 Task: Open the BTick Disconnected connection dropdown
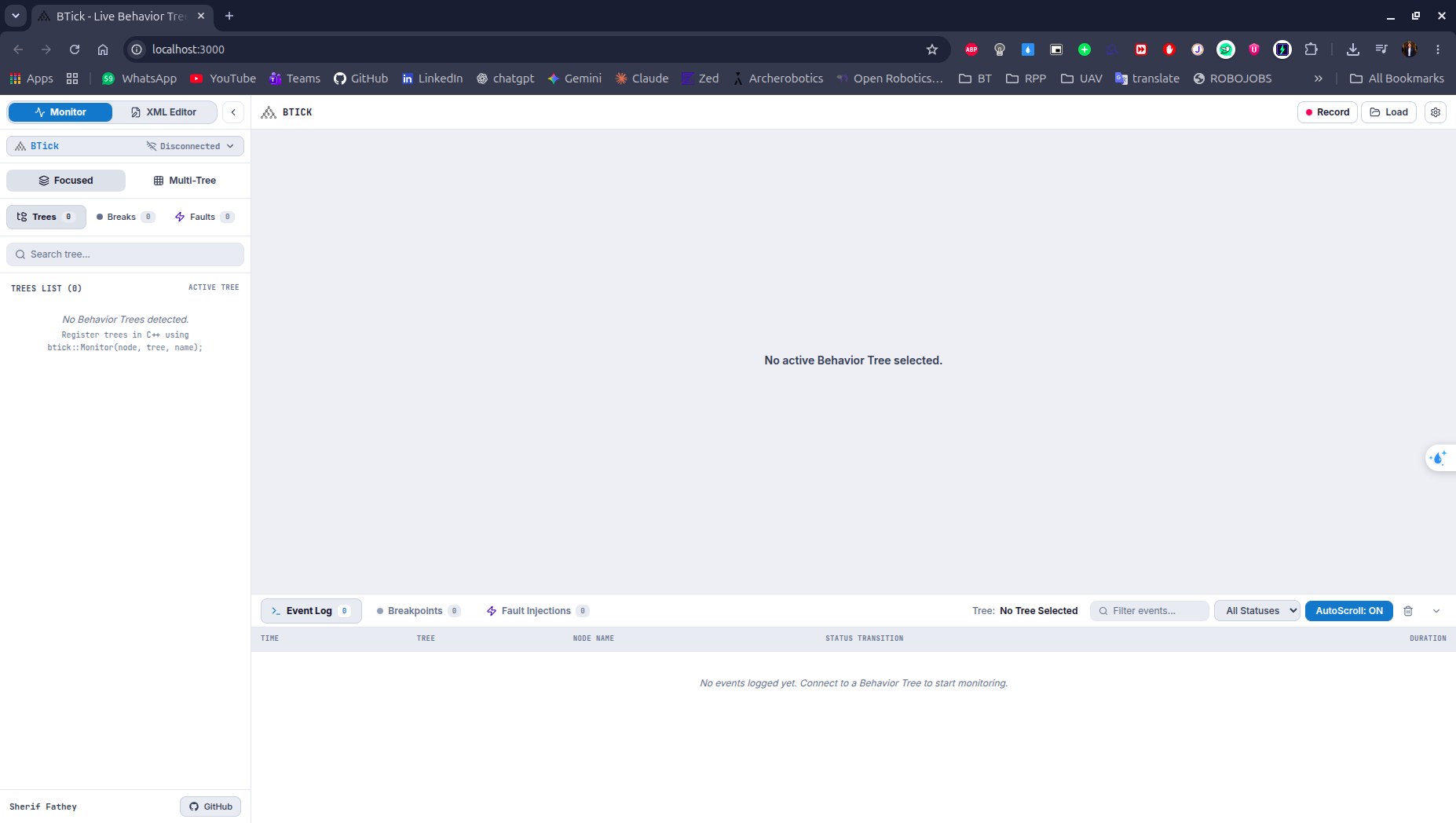coord(125,146)
